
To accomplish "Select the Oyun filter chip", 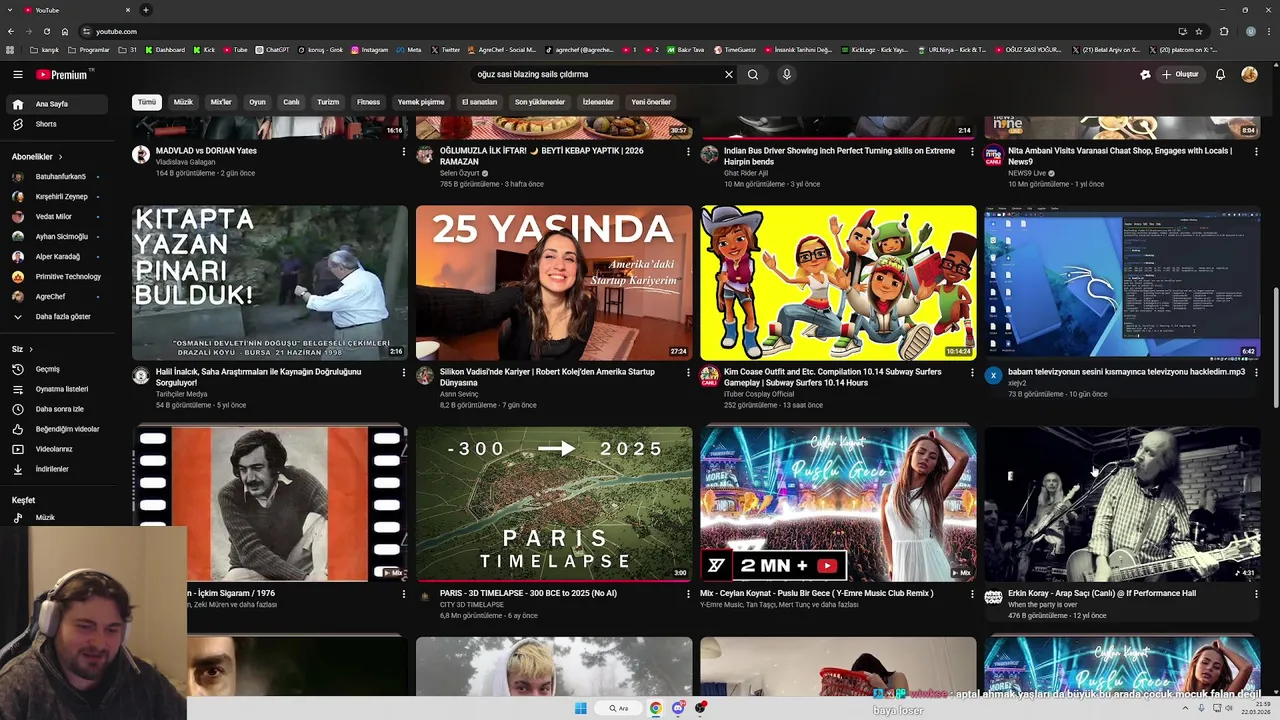I will [257, 102].
